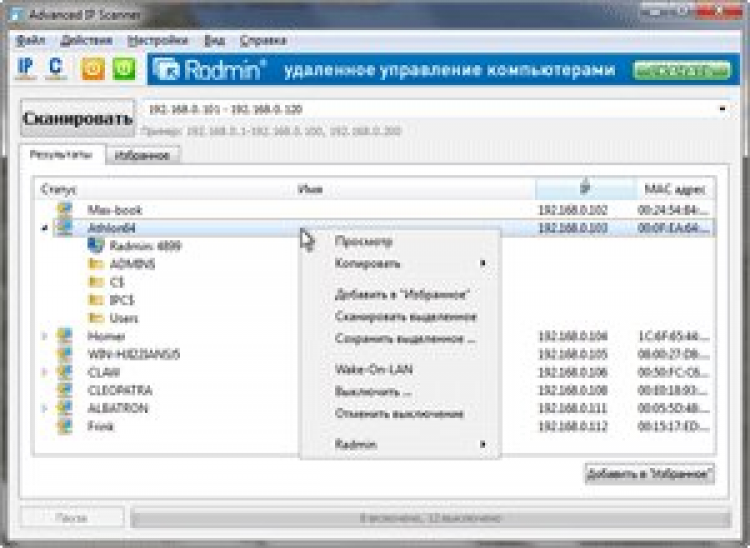The width and height of the screenshot is (750, 548).
Task: Expand the CLAW tree node
Action: [44, 373]
